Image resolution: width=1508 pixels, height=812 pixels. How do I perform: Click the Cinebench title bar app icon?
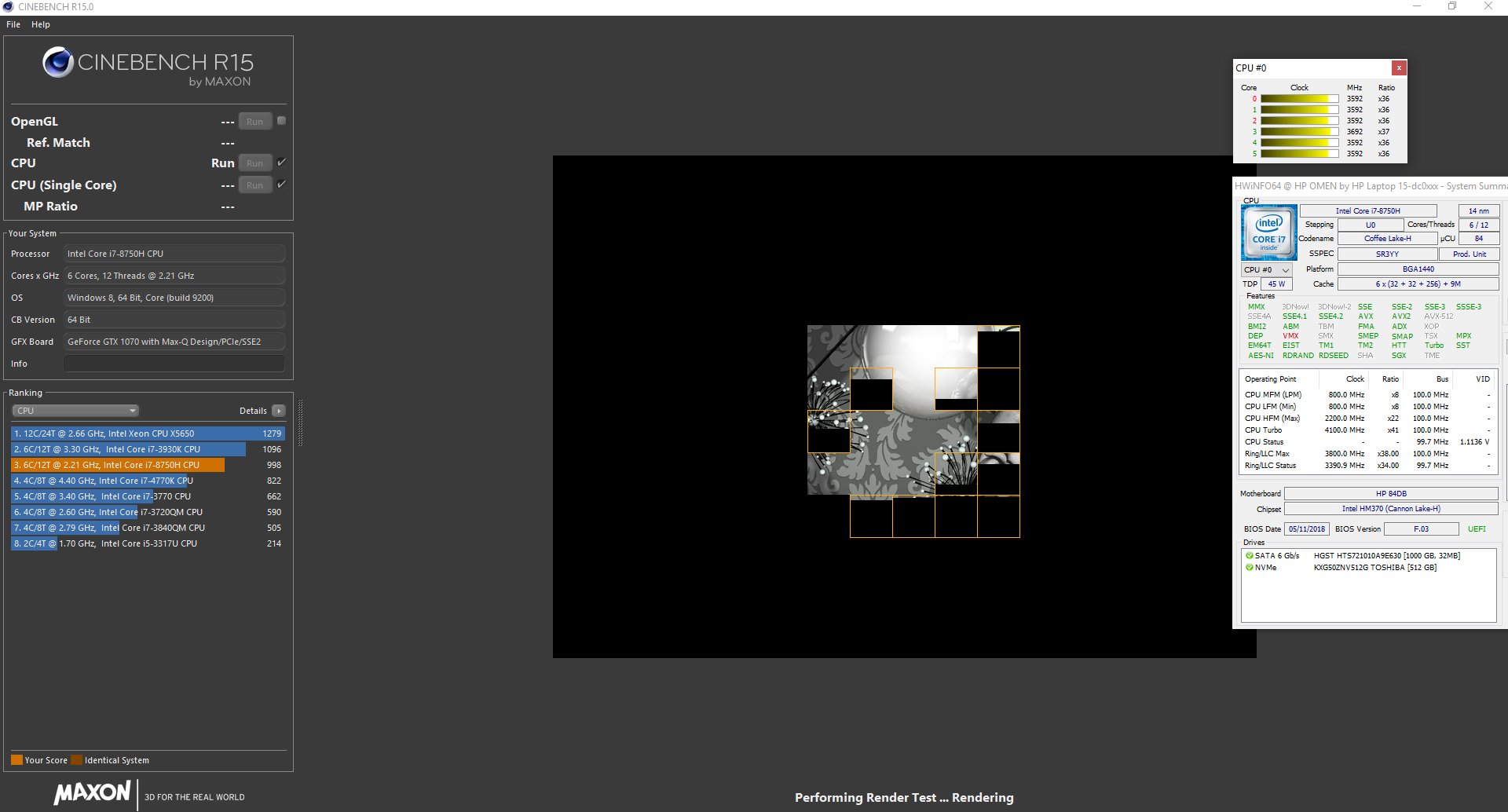[8, 6]
